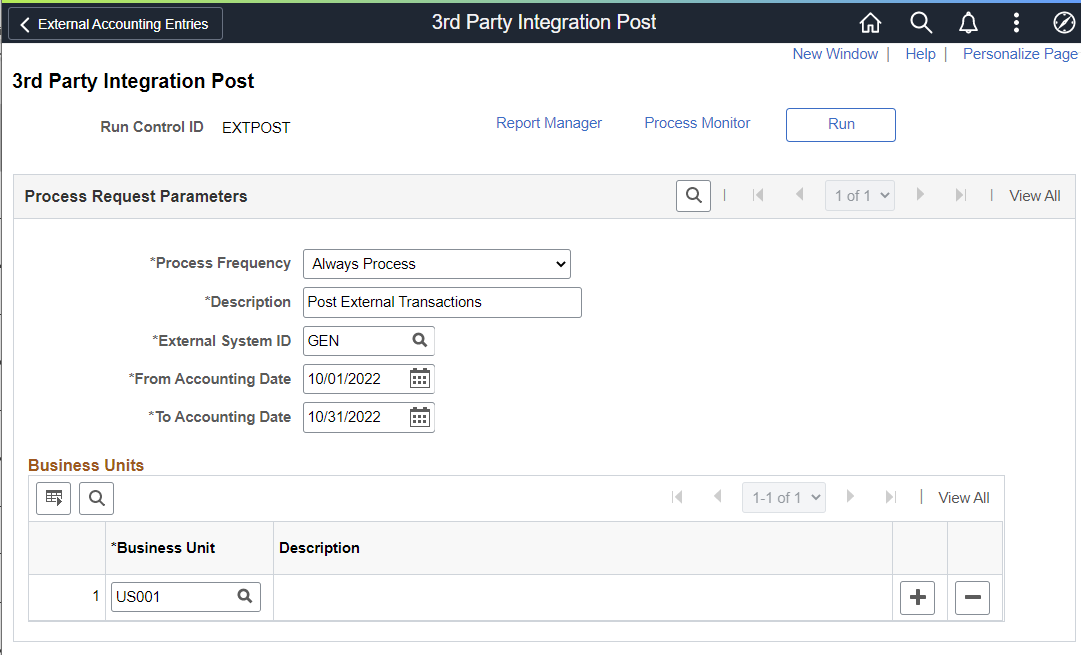
Task: Click View All in Process Request Parameters
Action: click(x=1035, y=195)
